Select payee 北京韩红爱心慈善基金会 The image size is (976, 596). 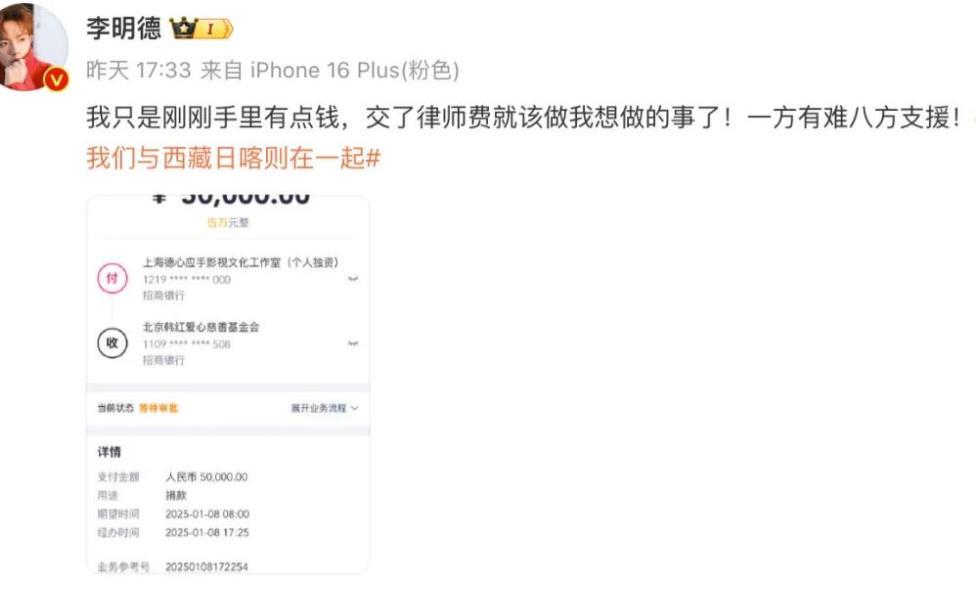(201, 327)
